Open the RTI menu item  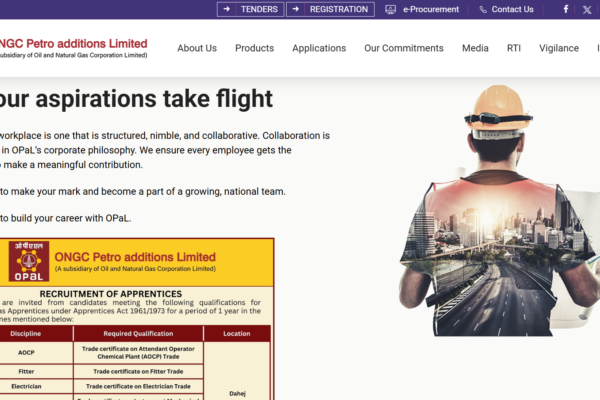click(514, 48)
